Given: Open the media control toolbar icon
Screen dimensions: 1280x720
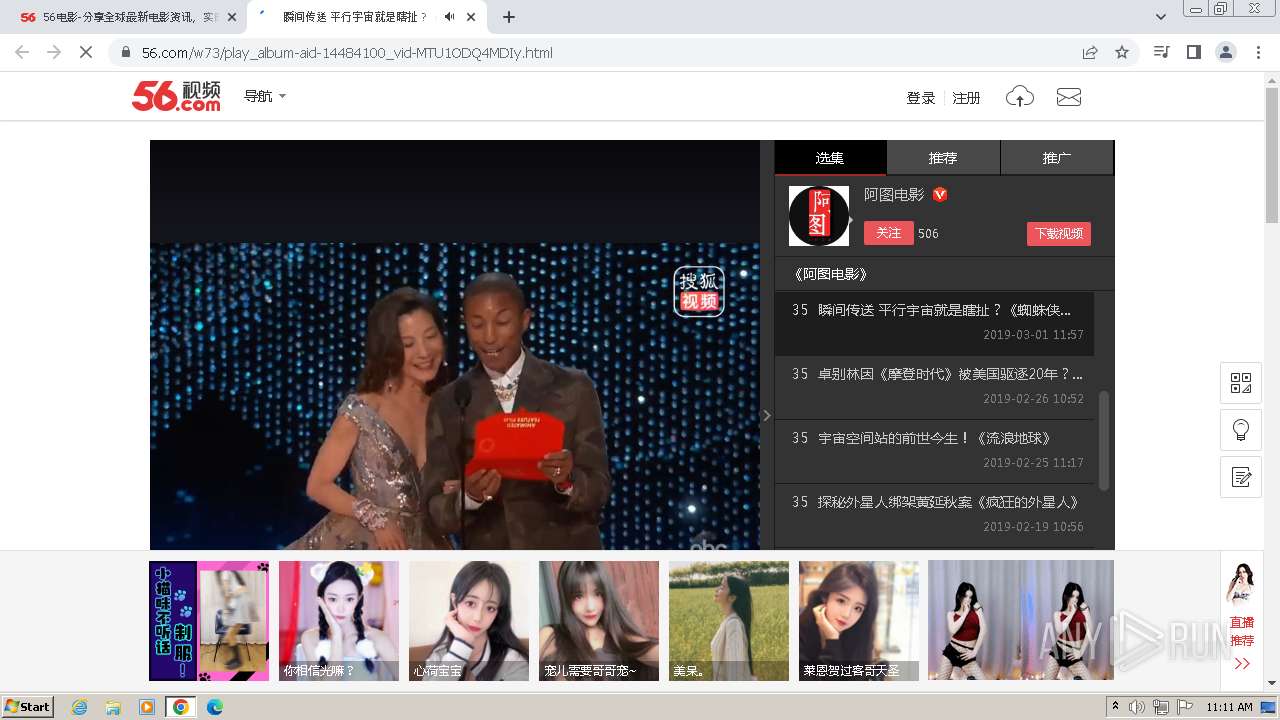Looking at the screenshot, I should [x=1161, y=52].
